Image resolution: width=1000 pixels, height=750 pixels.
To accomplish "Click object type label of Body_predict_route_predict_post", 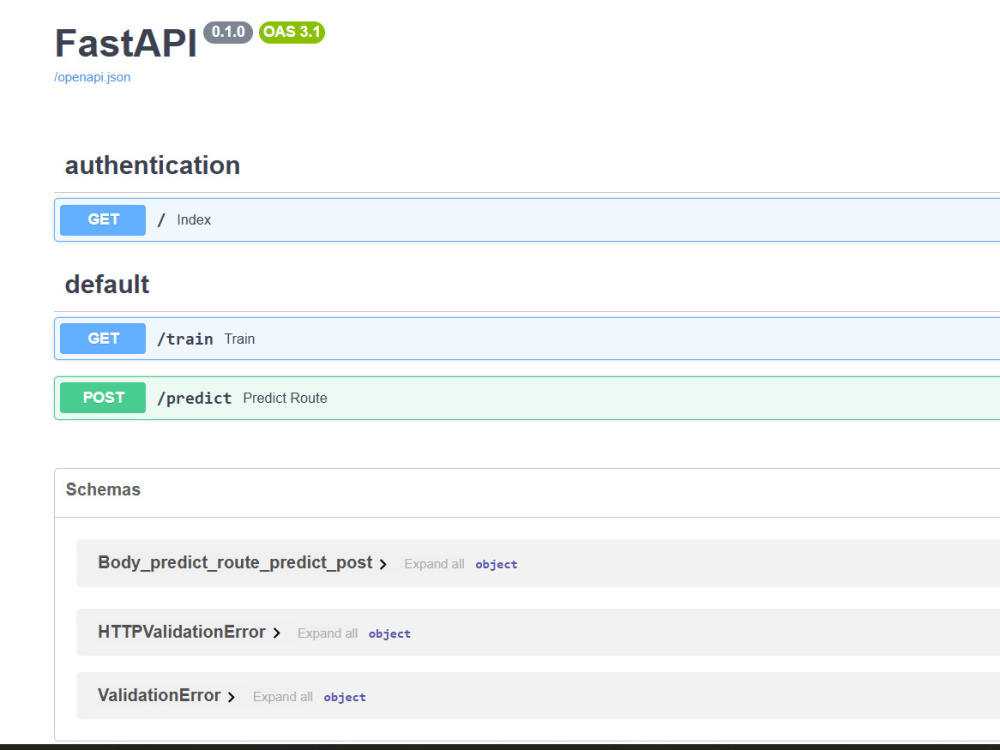I will [x=496, y=564].
